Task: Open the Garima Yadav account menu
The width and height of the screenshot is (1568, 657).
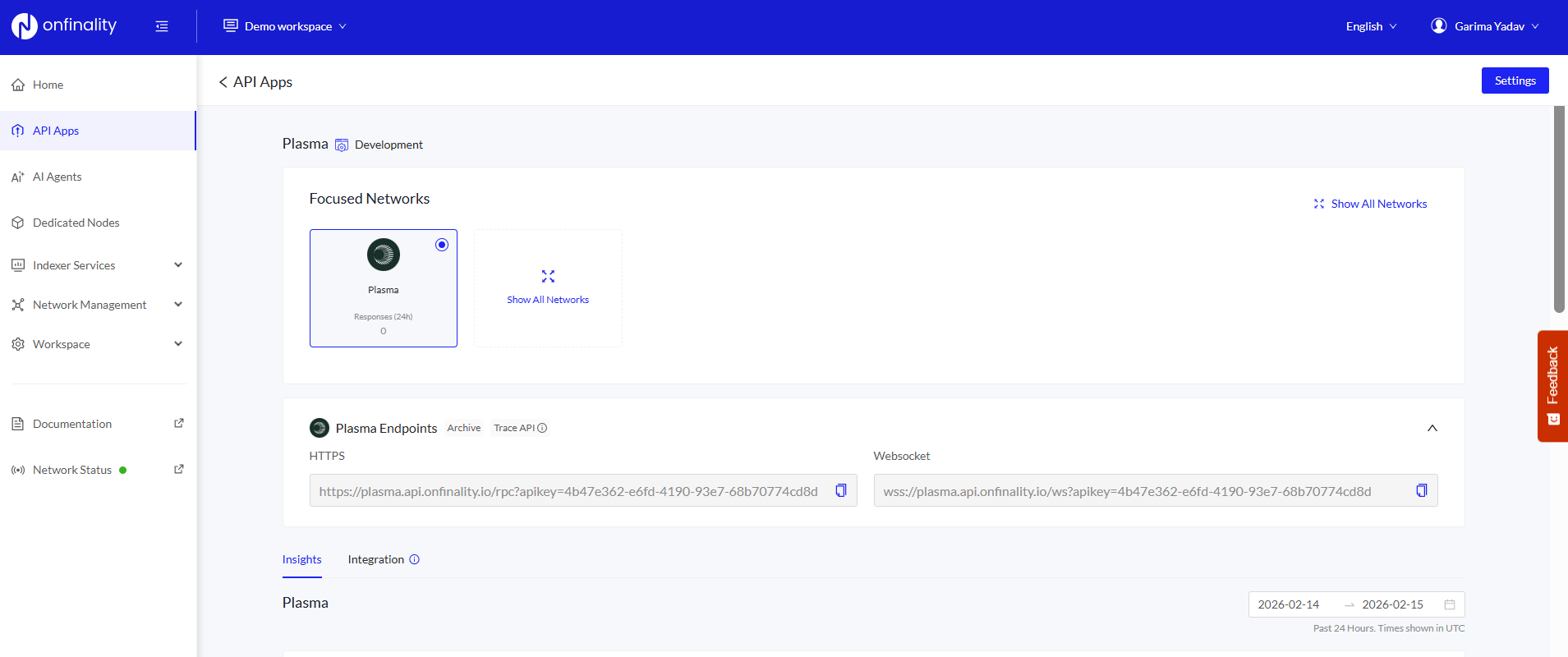Action: [1485, 26]
